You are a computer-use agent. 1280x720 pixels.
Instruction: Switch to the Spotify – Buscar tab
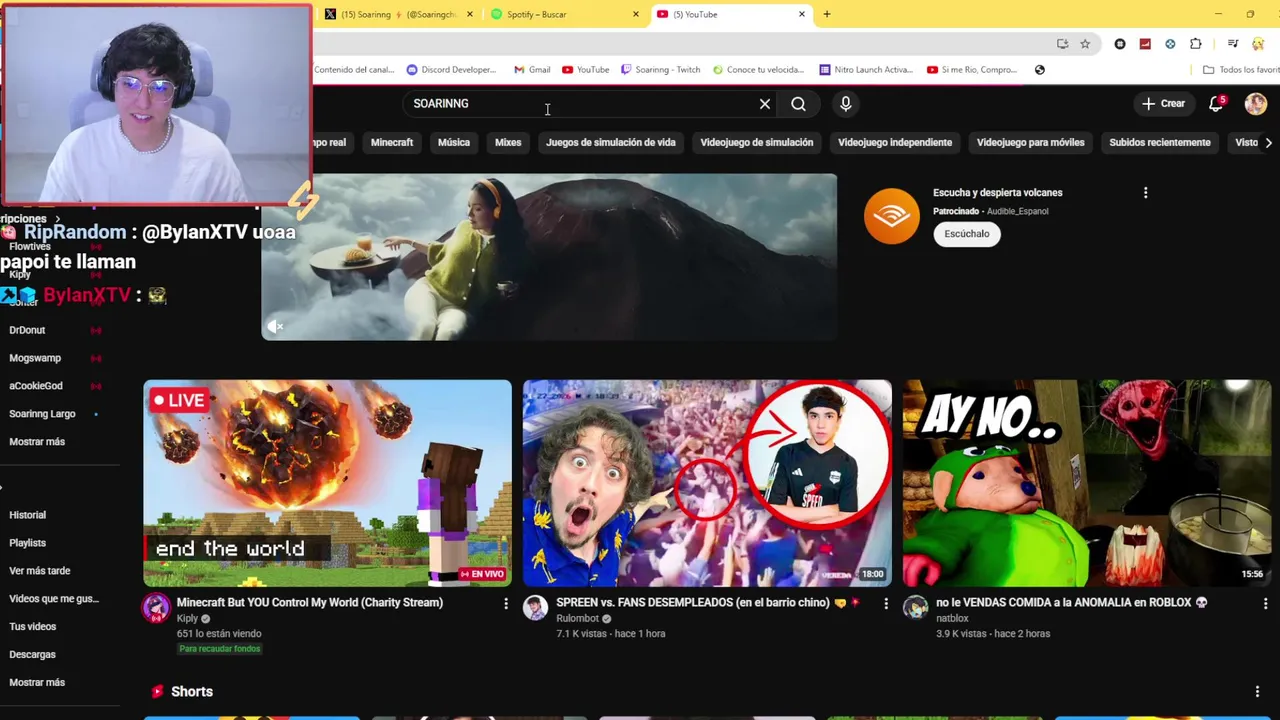pos(564,14)
